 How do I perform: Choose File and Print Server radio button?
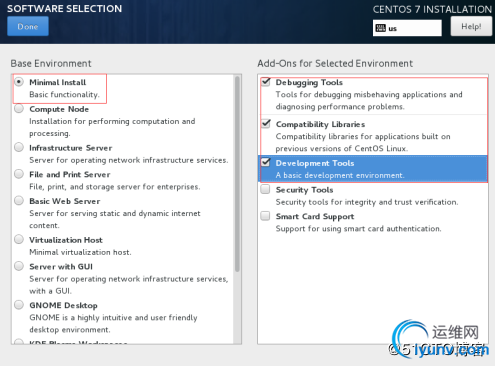[19, 174]
